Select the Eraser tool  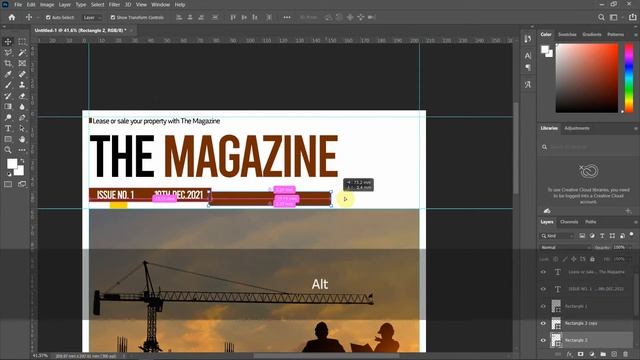pyautogui.click(x=22, y=96)
